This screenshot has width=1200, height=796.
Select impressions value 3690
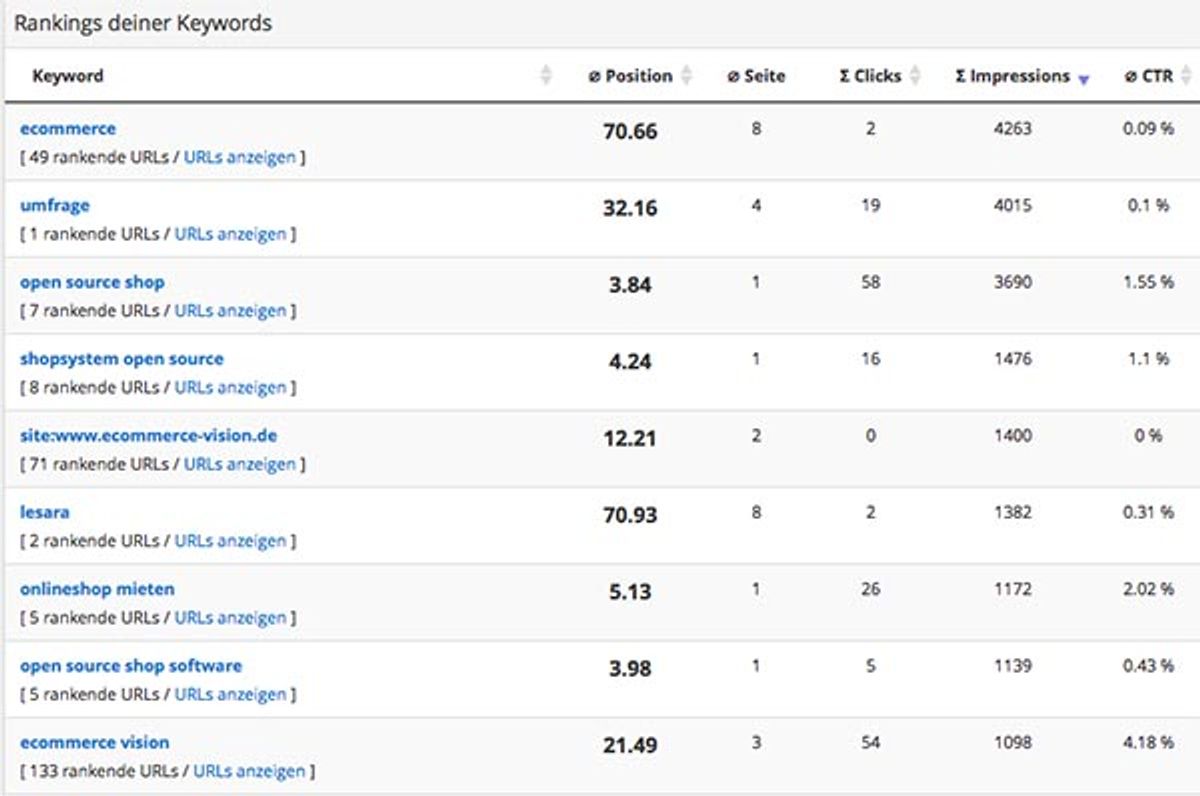coord(1013,283)
